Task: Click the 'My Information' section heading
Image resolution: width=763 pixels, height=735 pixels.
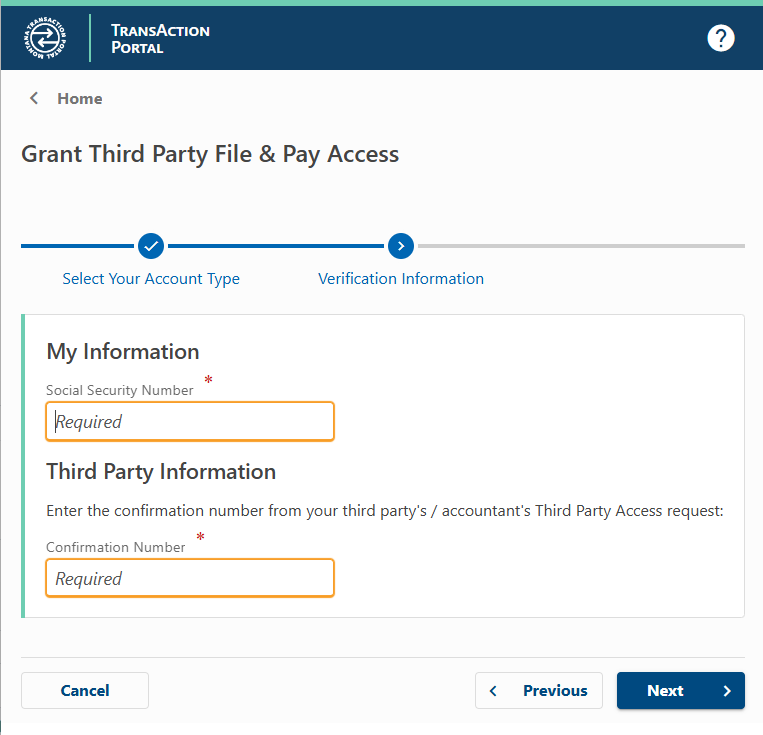Action: 123,352
